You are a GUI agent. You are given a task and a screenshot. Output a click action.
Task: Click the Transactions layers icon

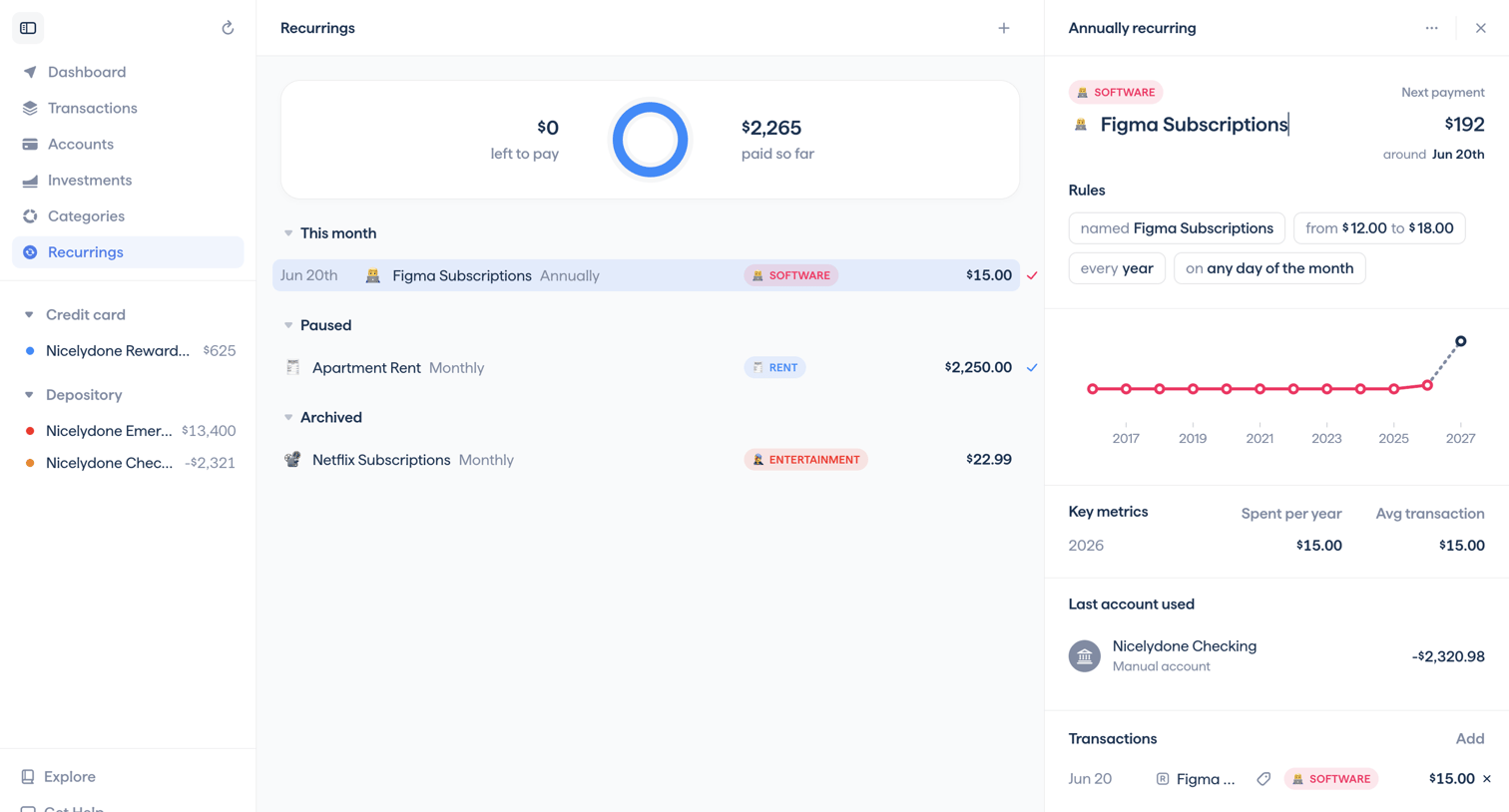pos(30,108)
